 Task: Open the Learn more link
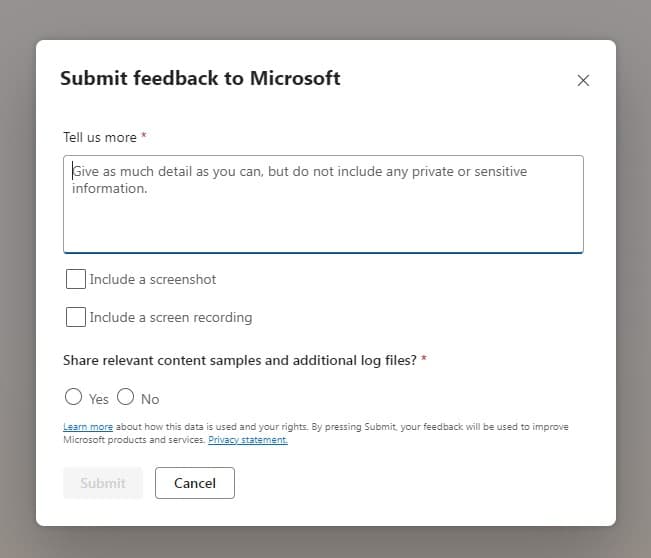88,427
